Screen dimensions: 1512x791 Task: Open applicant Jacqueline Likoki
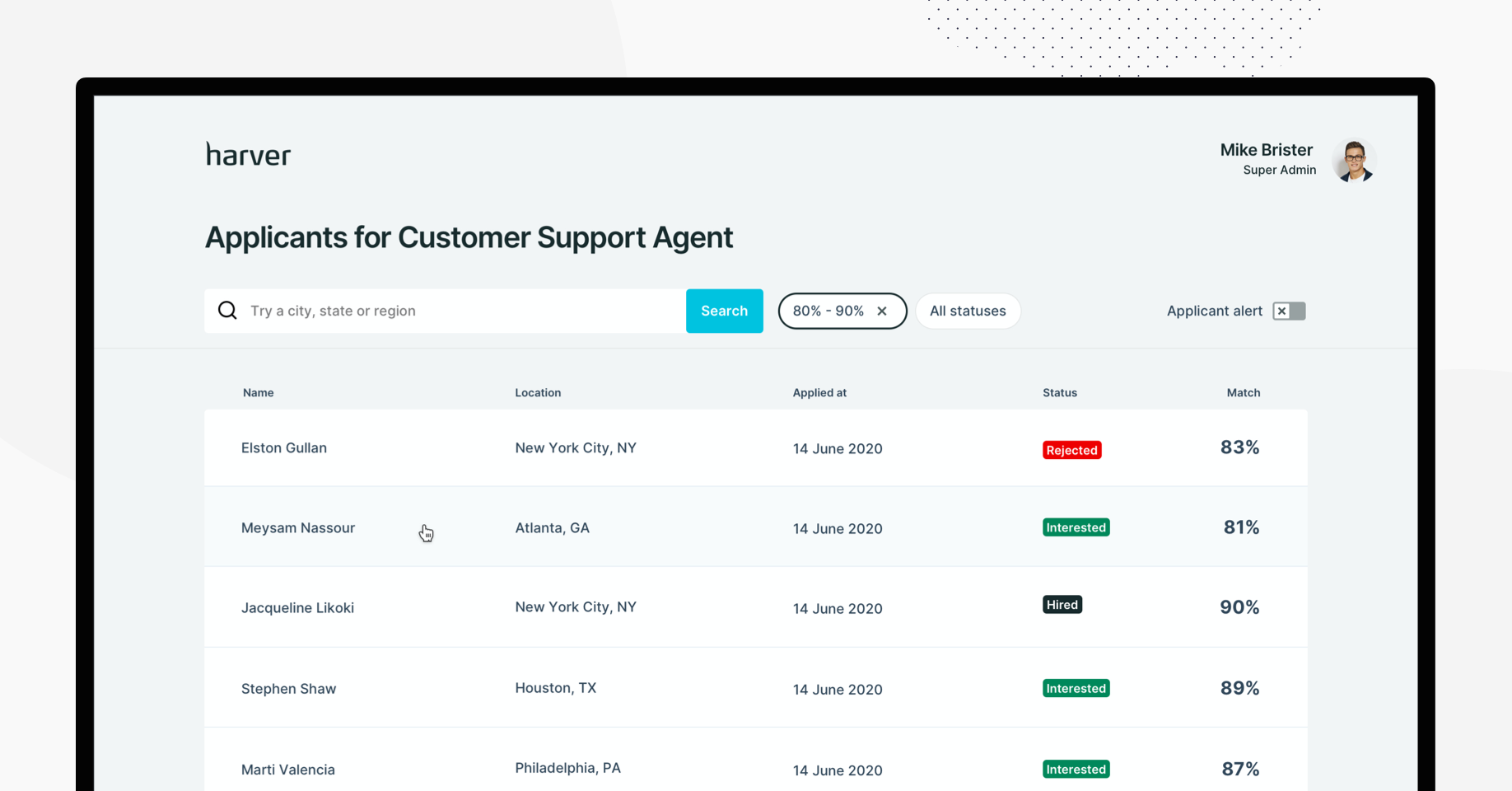click(x=297, y=608)
